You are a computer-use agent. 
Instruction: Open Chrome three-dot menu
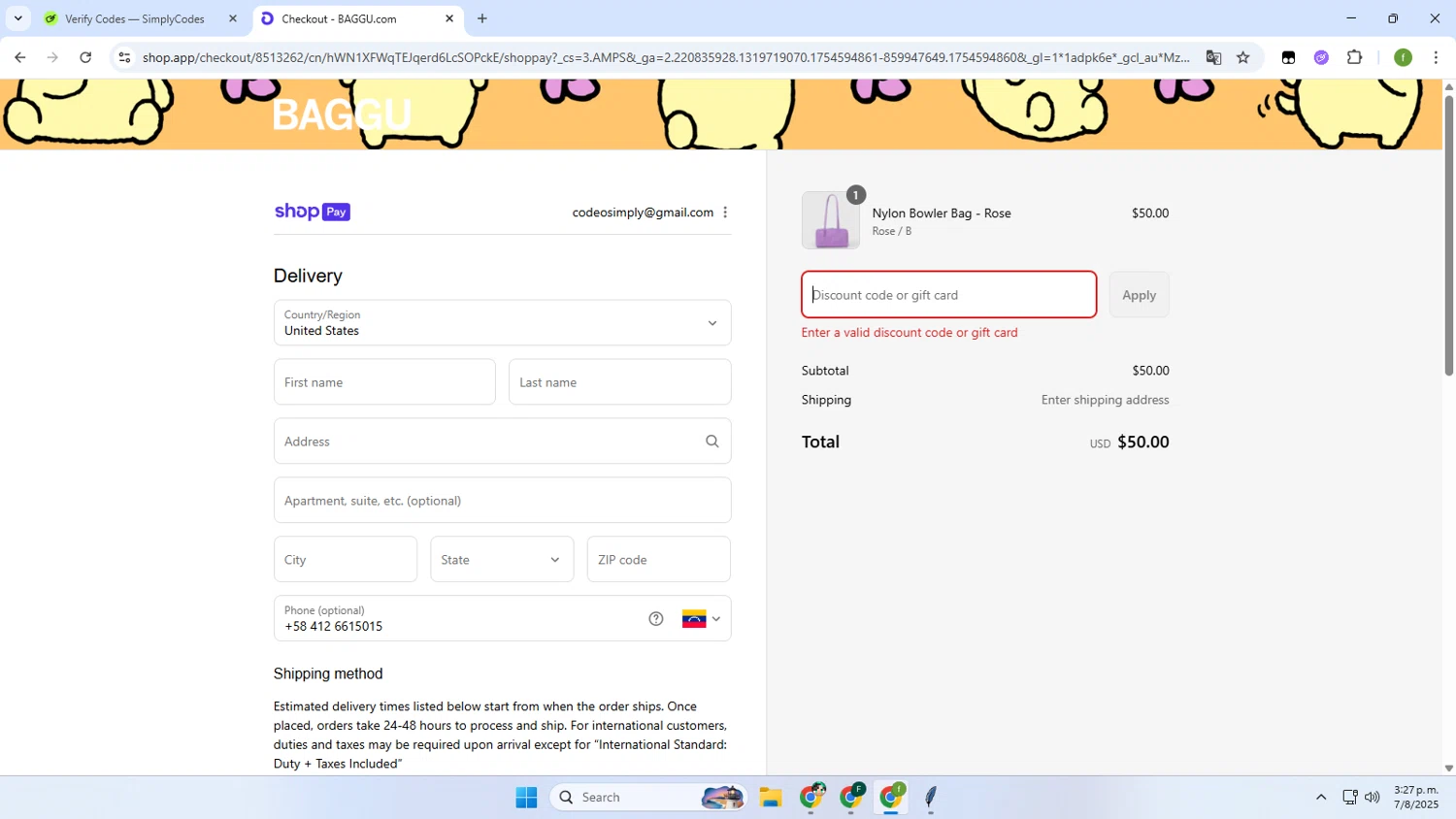coord(1436,57)
